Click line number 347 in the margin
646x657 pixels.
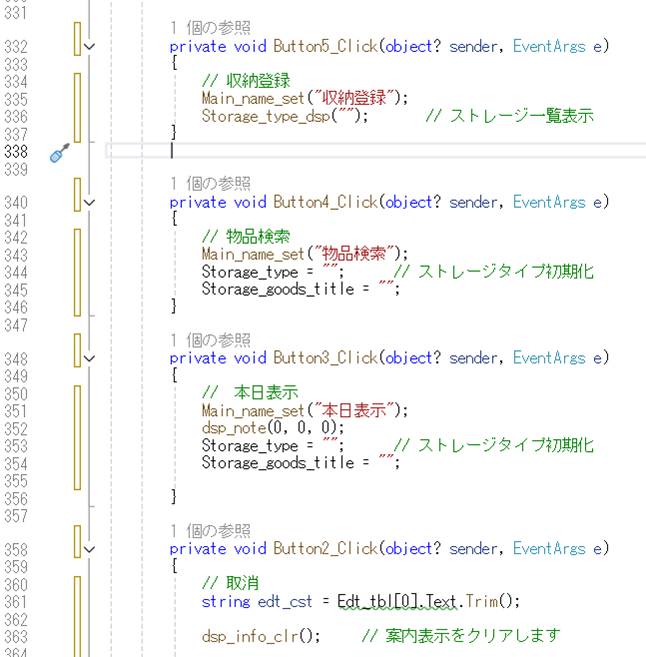(x=16, y=325)
